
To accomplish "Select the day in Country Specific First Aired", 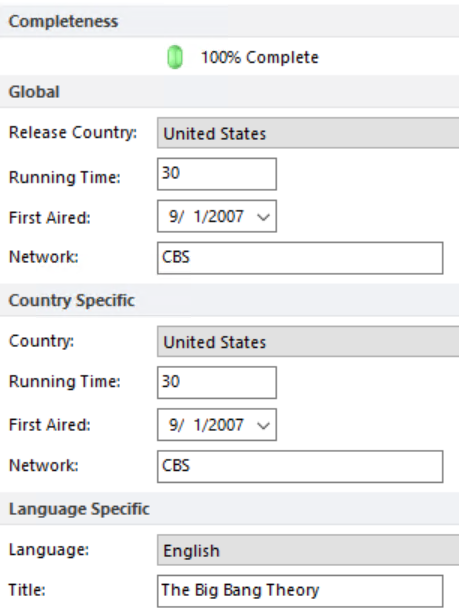I will pos(199,425).
